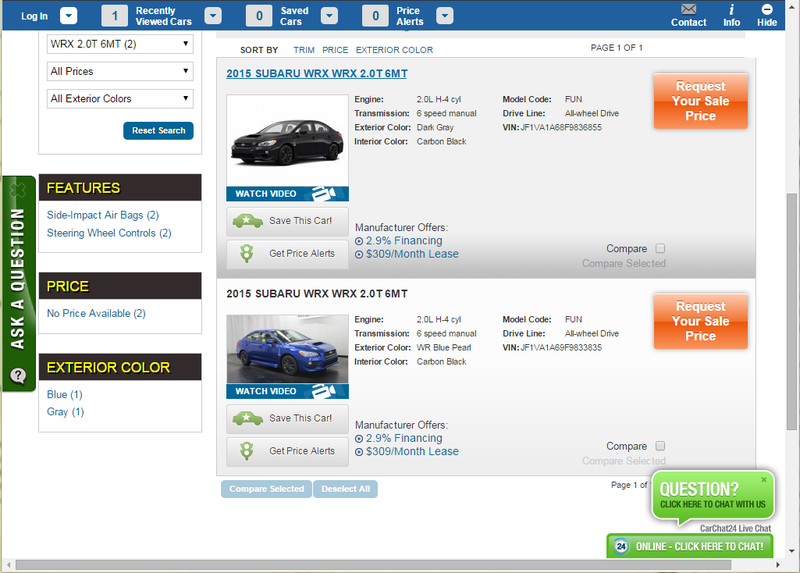Open the All Exterior Colors dropdown
Viewport: 800px width, 573px height.
(x=120, y=98)
